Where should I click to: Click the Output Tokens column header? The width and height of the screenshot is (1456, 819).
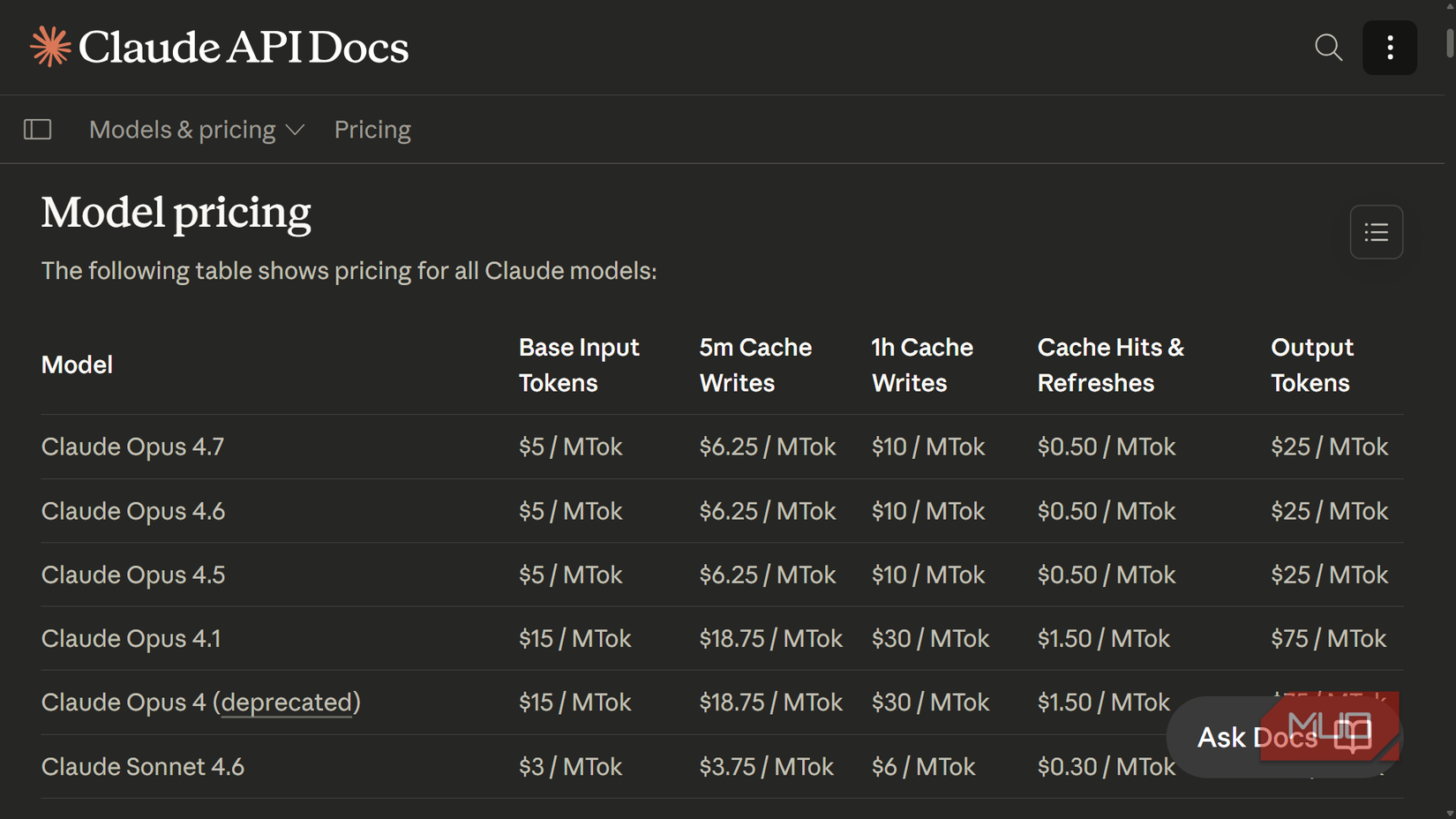coord(1312,364)
